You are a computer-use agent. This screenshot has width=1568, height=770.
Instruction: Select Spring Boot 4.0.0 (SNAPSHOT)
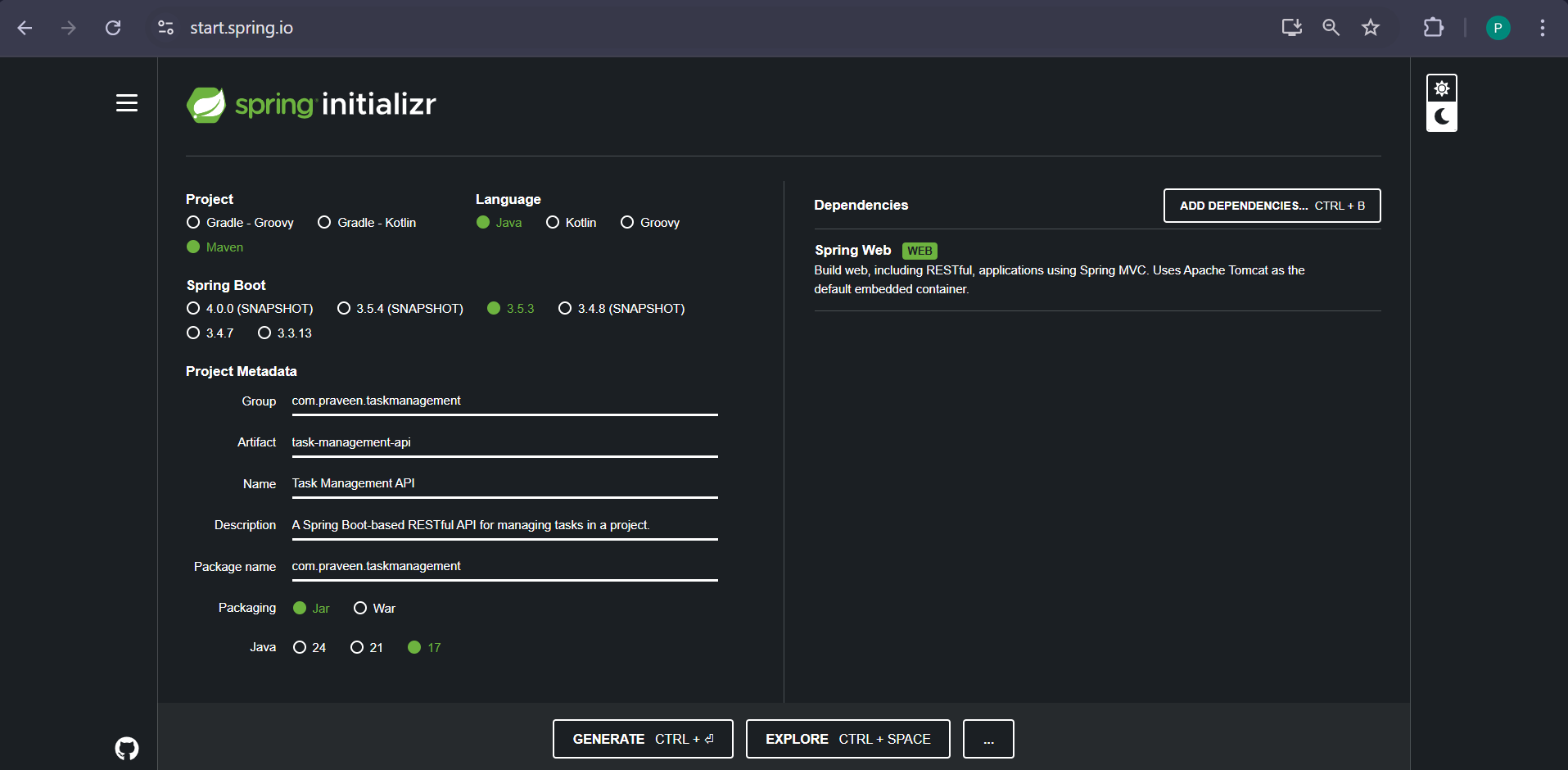click(x=250, y=309)
